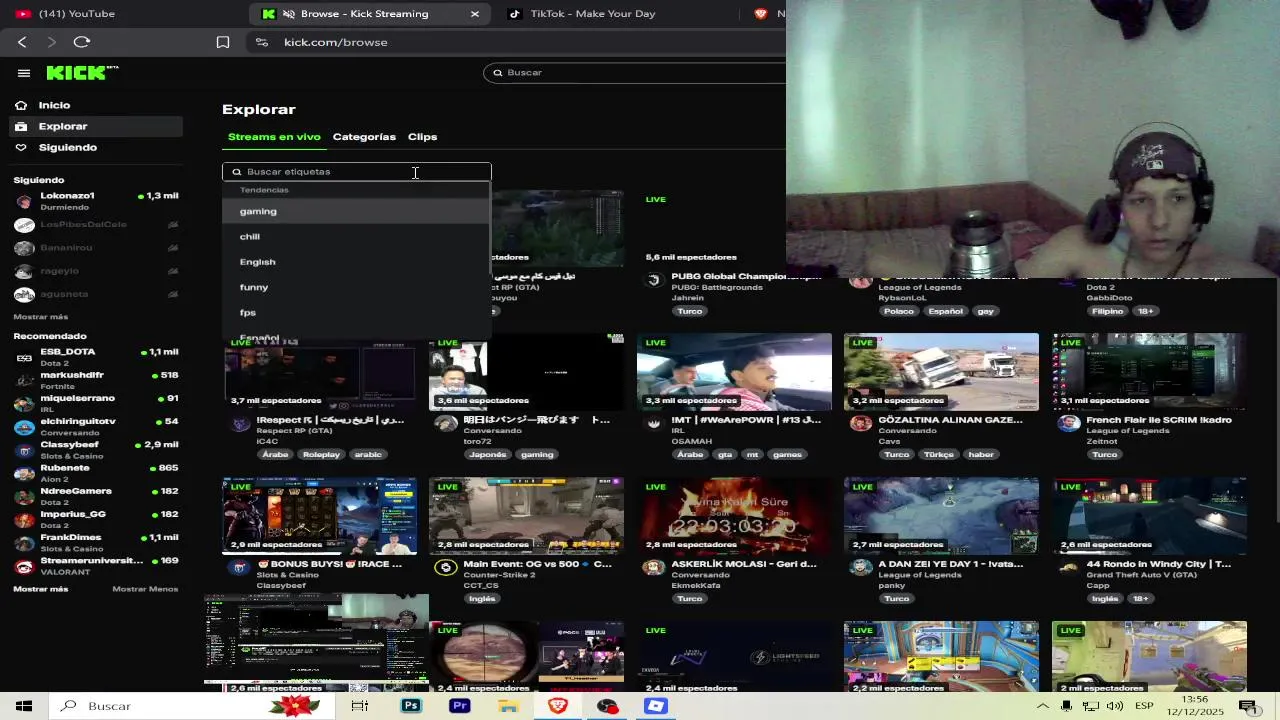Go forward in the browser

pos(52,42)
